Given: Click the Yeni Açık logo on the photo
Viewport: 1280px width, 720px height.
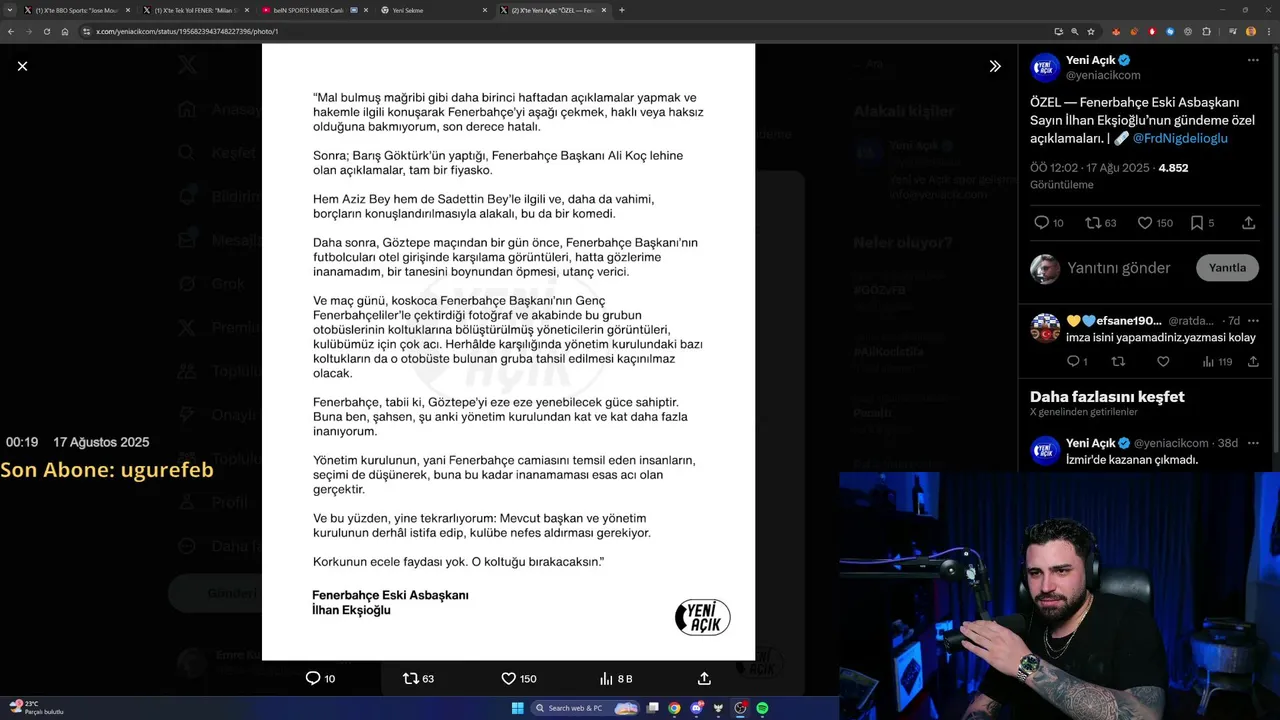Looking at the screenshot, I should click(702, 617).
